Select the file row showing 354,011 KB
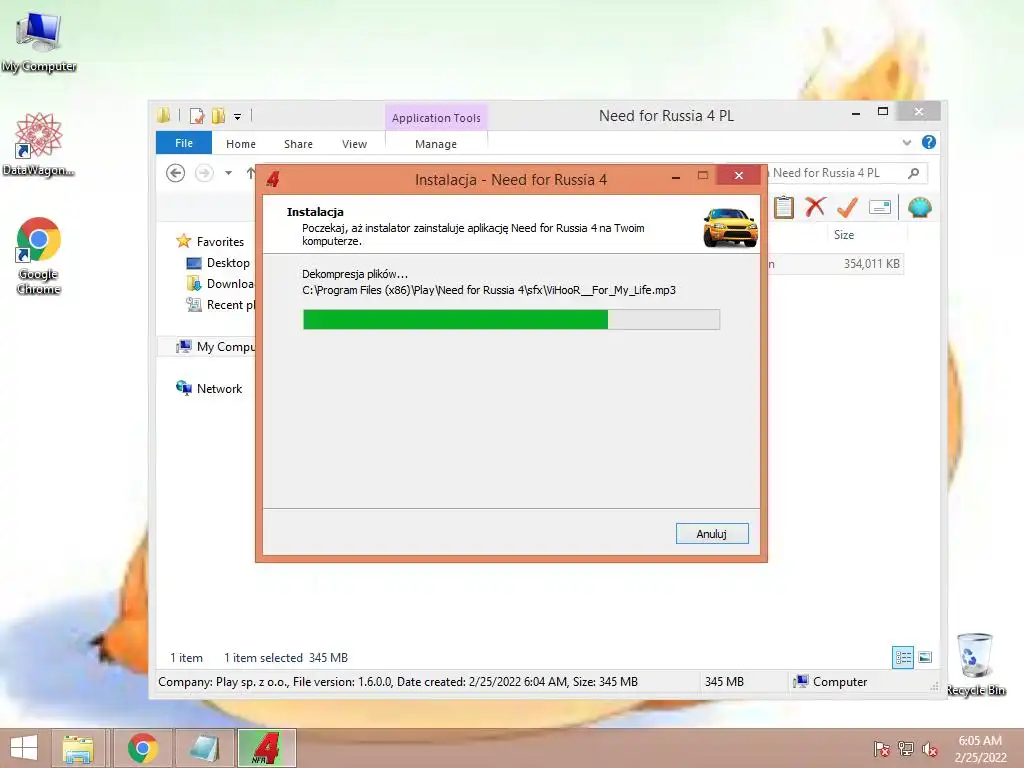Screen dimensions: 1024x768 [x=836, y=264]
